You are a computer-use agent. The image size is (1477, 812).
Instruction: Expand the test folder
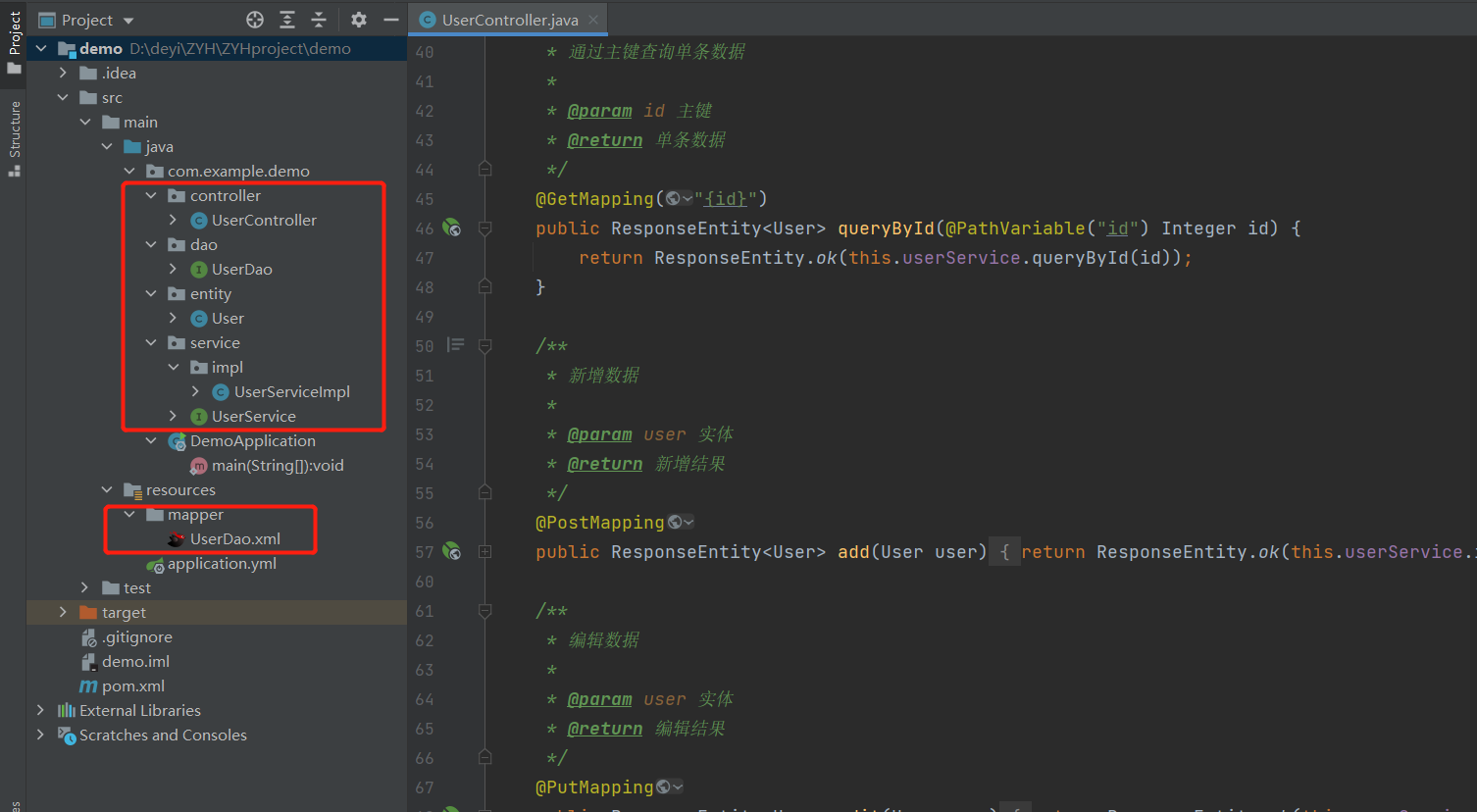pyautogui.click(x=85, y=587)
